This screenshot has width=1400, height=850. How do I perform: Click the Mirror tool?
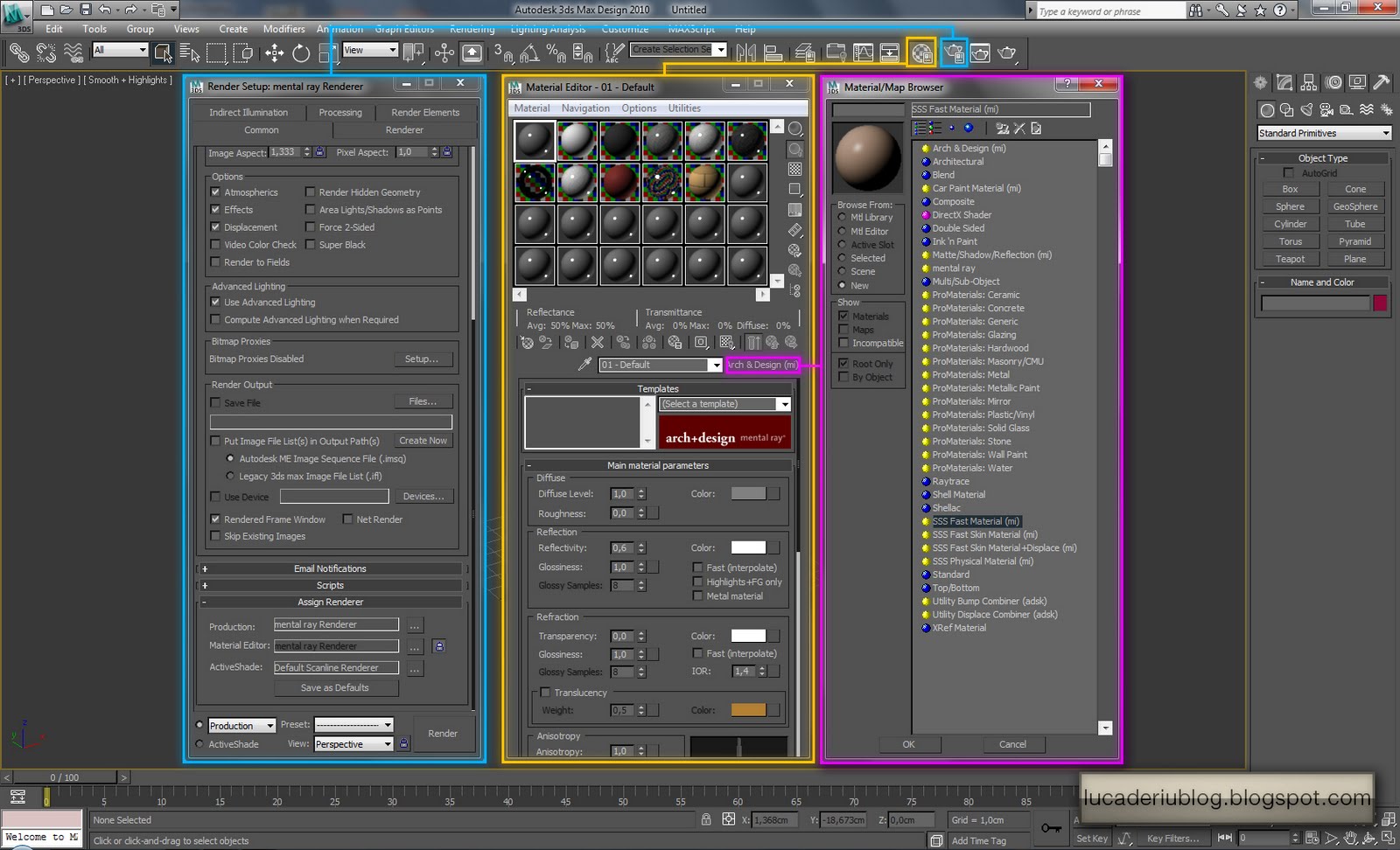pos(745,53)
